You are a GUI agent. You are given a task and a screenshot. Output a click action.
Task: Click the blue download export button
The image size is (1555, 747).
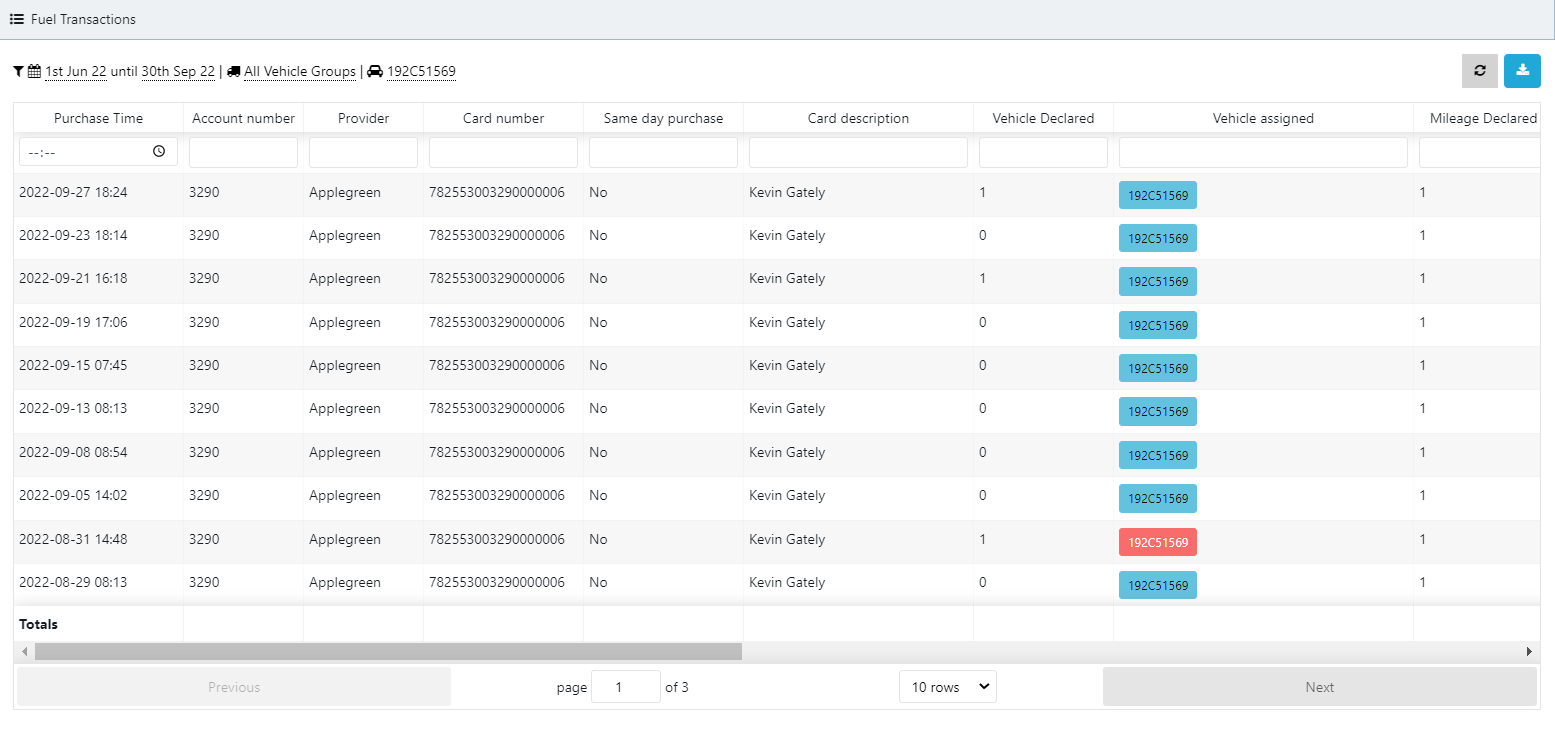1522,71
